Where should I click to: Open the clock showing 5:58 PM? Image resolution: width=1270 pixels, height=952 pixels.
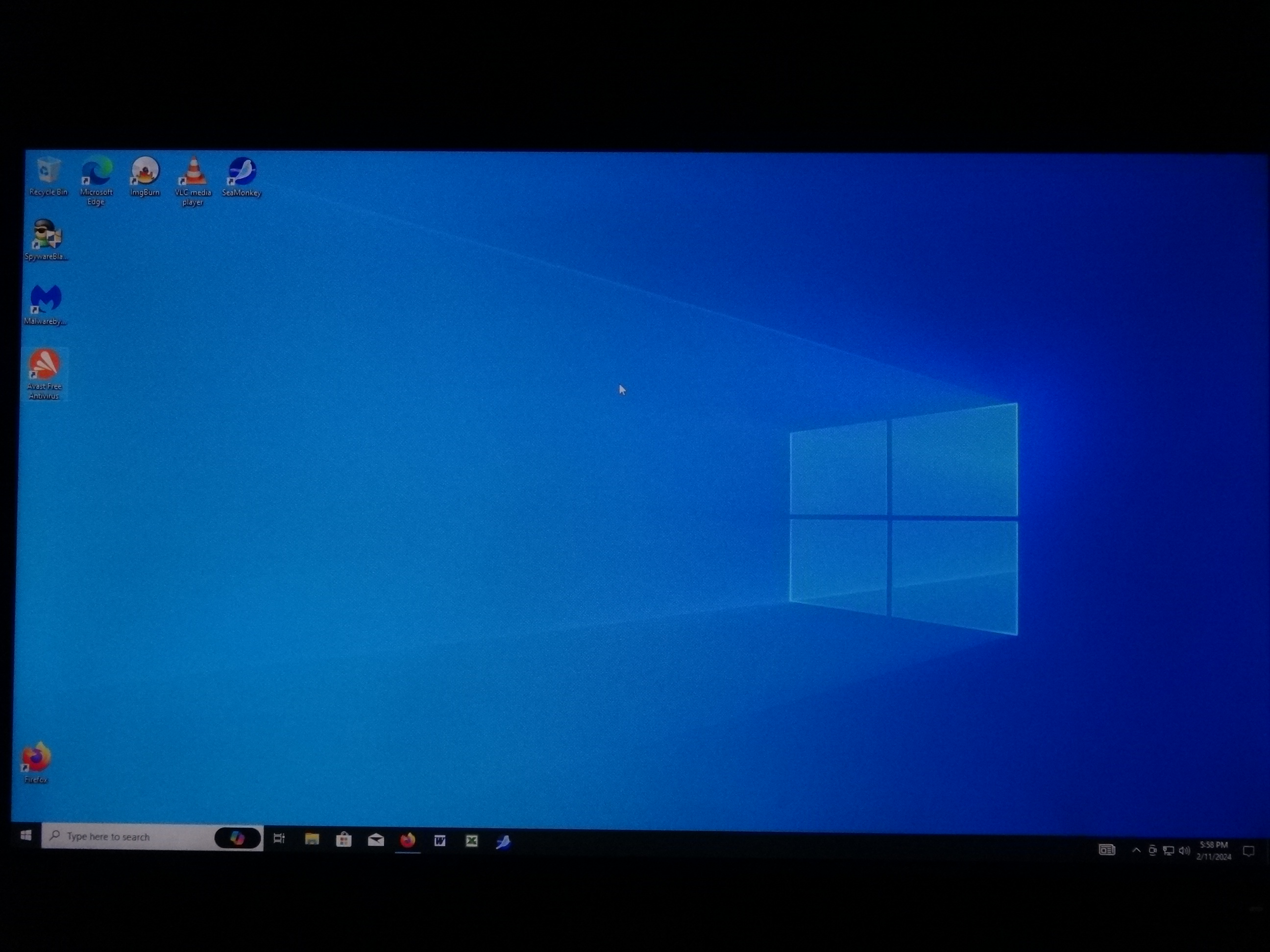(1214, 851)
